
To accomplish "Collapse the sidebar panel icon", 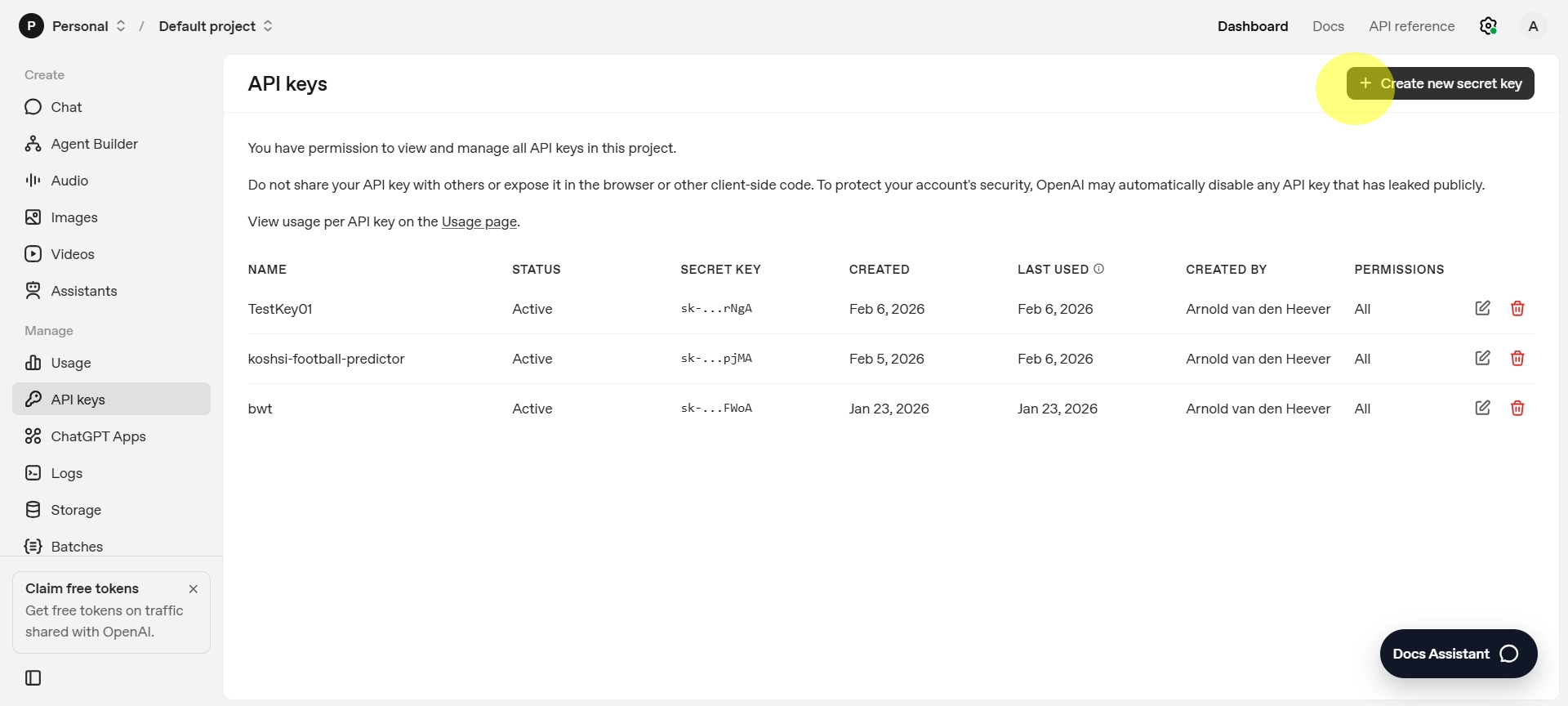I will click(33, 678).
